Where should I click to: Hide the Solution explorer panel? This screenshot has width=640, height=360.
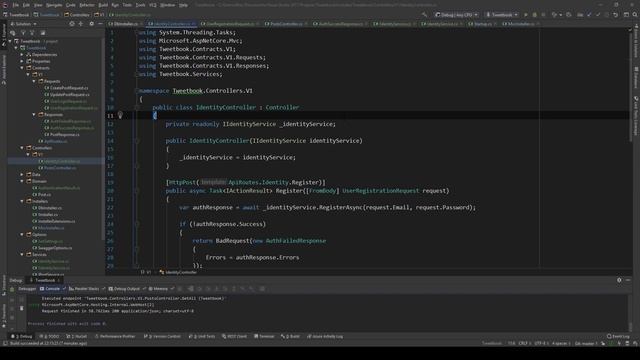tap(100, 24)
